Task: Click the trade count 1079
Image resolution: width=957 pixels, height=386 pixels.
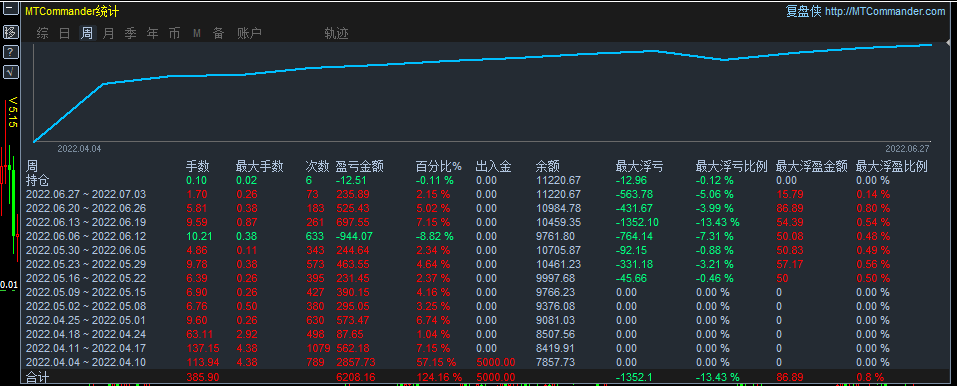Action: point(318,349)
